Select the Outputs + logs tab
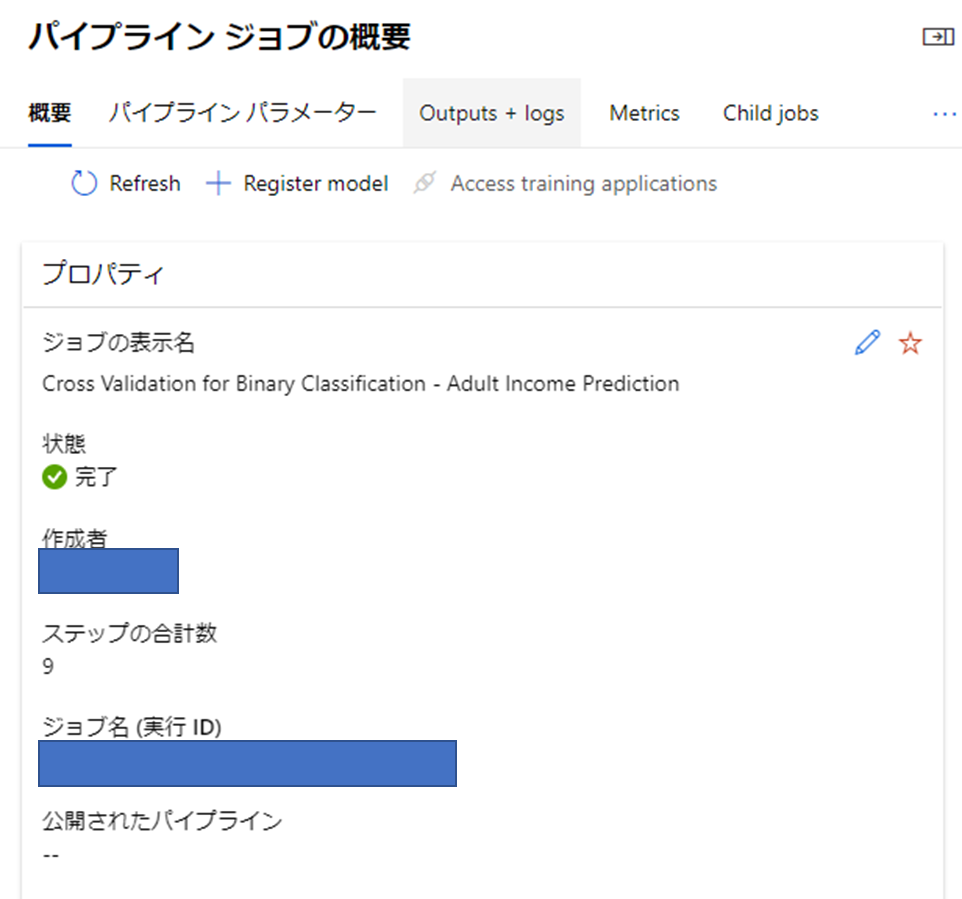Viewport: 962px width, 899px height. point(492,114)
